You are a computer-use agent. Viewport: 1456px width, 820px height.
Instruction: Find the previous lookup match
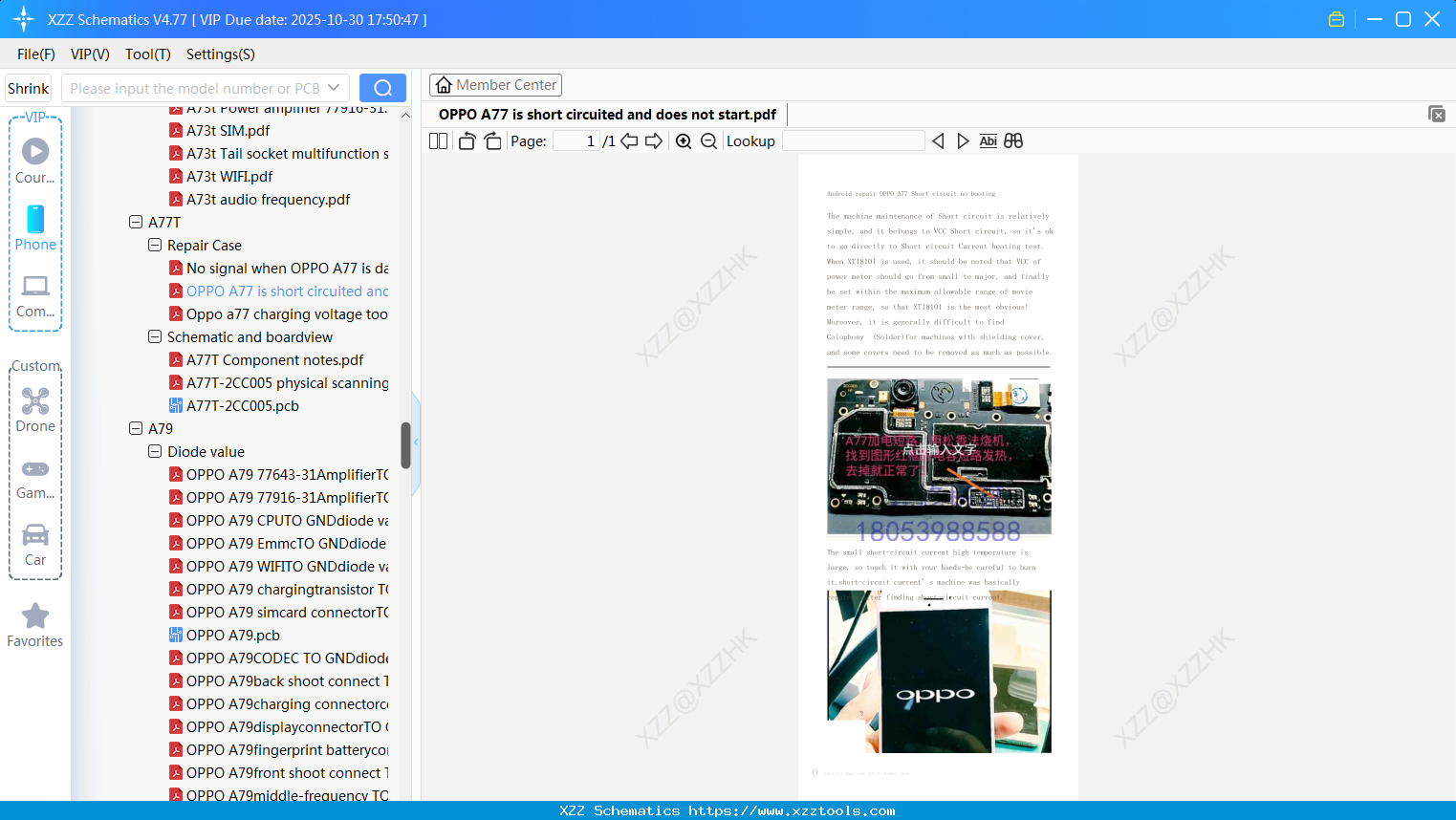tap(938, 141)
